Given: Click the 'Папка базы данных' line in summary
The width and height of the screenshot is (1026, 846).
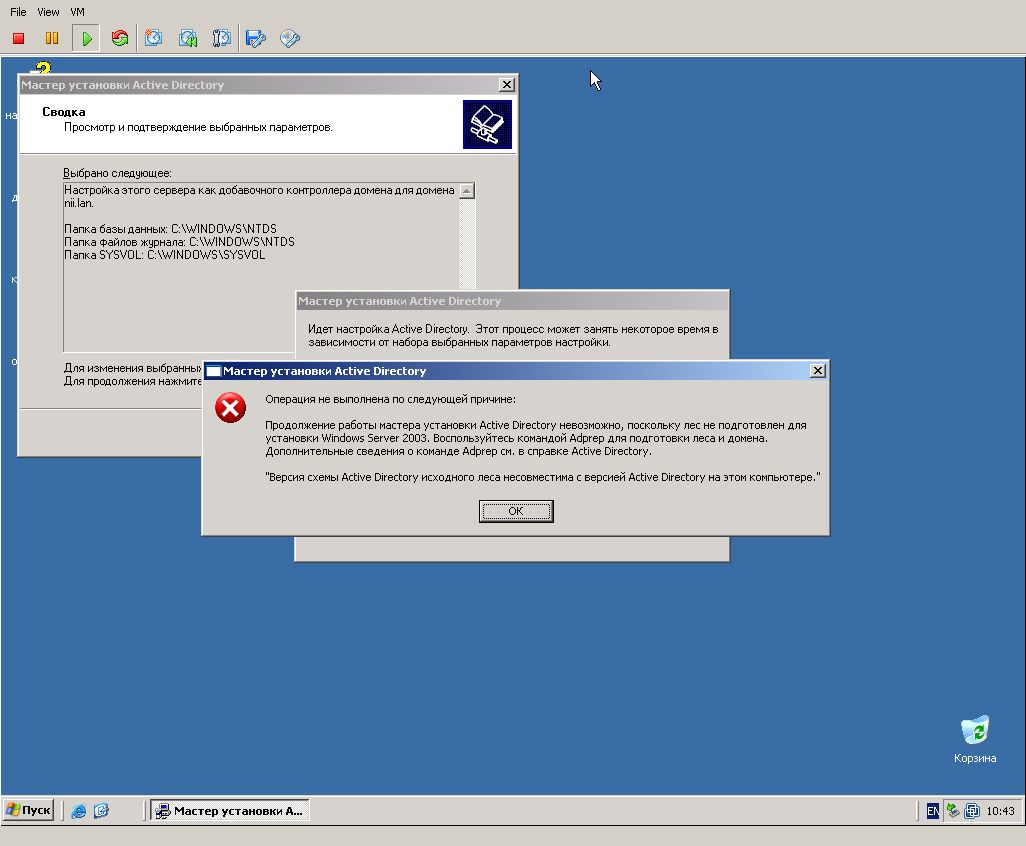Looking at the screenshot, I should point(170,229).
